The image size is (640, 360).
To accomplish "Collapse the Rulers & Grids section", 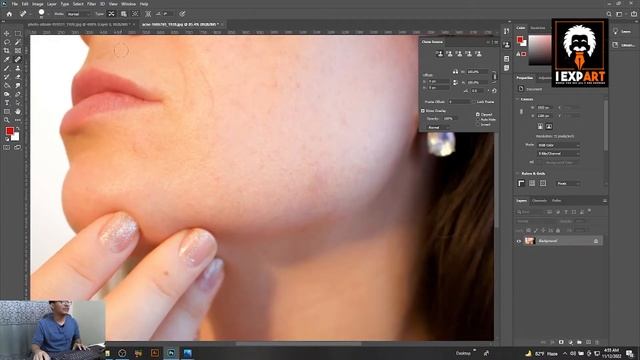I will point(518,173).
